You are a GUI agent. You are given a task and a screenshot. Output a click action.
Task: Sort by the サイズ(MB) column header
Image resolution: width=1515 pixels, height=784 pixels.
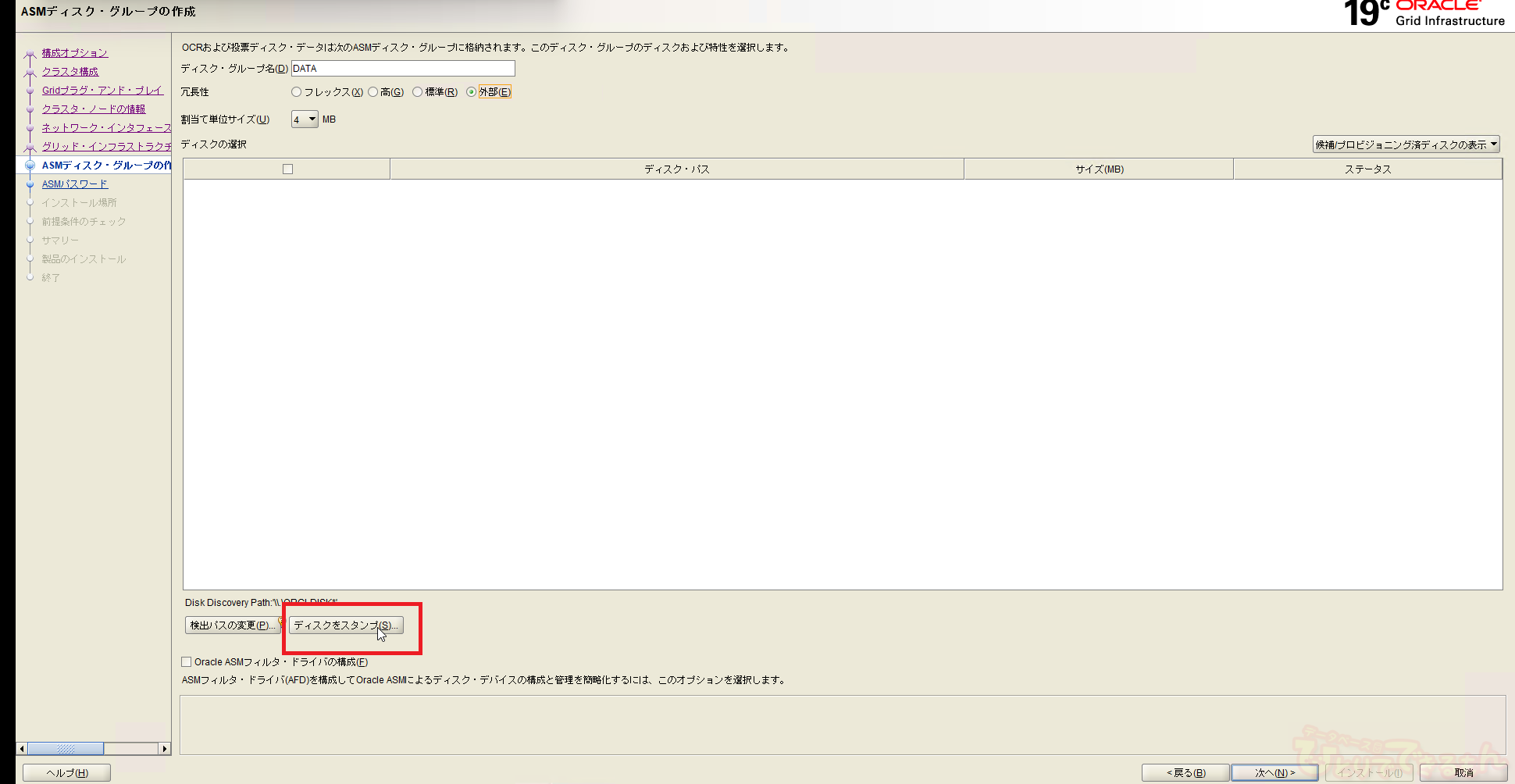click(1099, 169)
